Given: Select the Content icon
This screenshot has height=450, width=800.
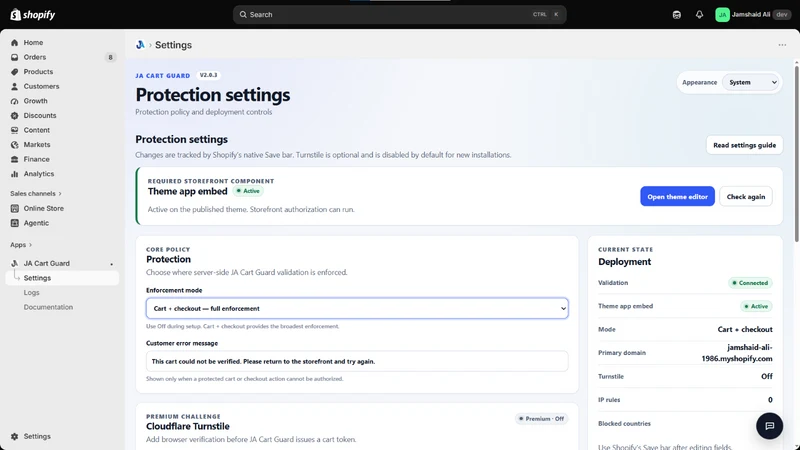Looking at the screenshot, I should [x=14, y=130].
